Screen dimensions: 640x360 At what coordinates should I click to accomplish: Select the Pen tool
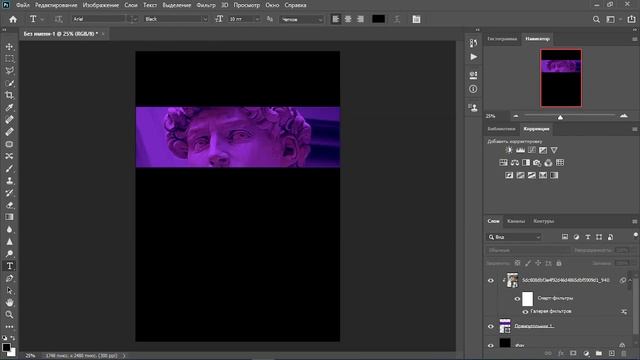tap(9, 278)
